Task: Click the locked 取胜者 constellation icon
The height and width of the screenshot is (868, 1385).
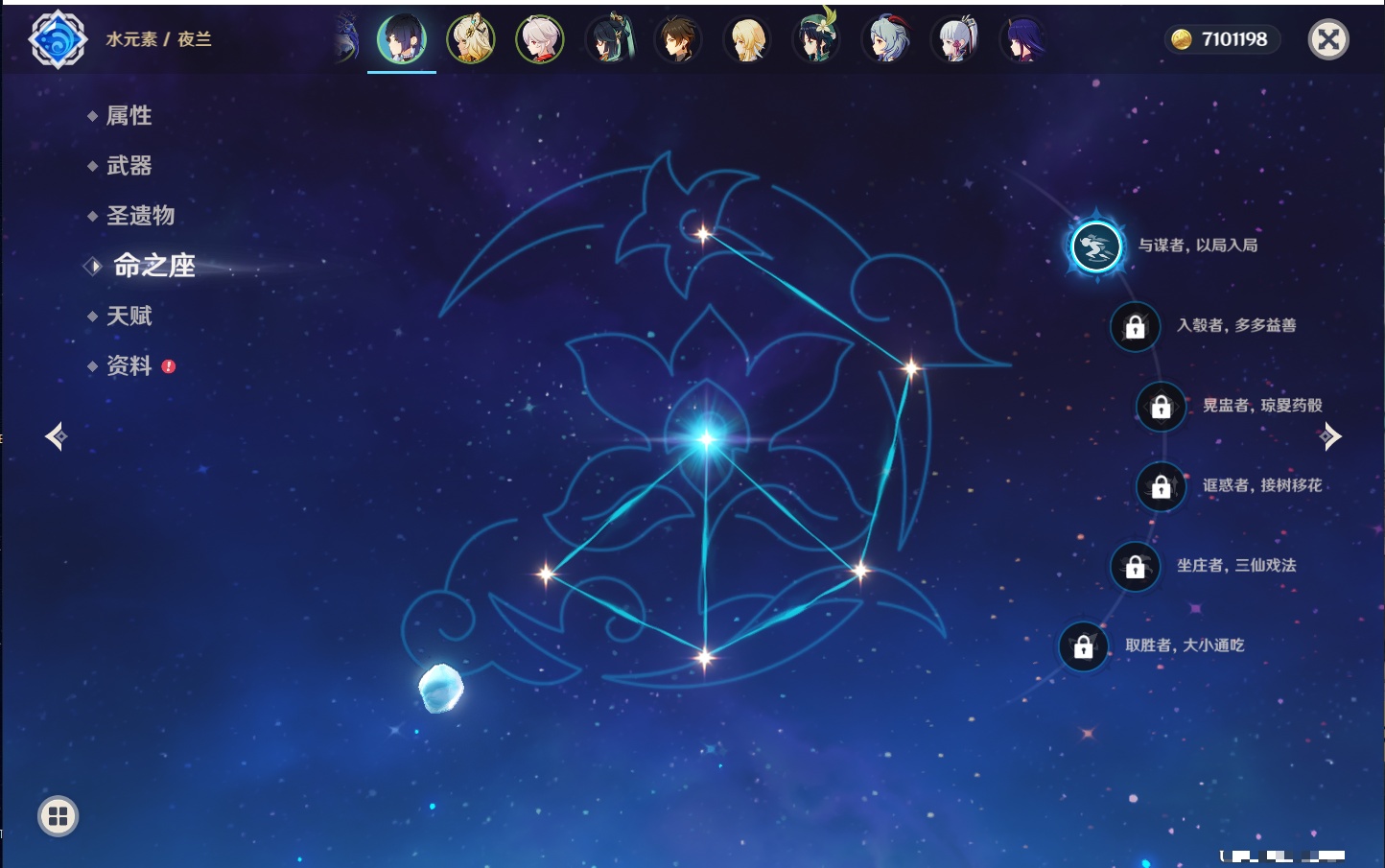Action: pyautogui.click(x=1083, y=646)
